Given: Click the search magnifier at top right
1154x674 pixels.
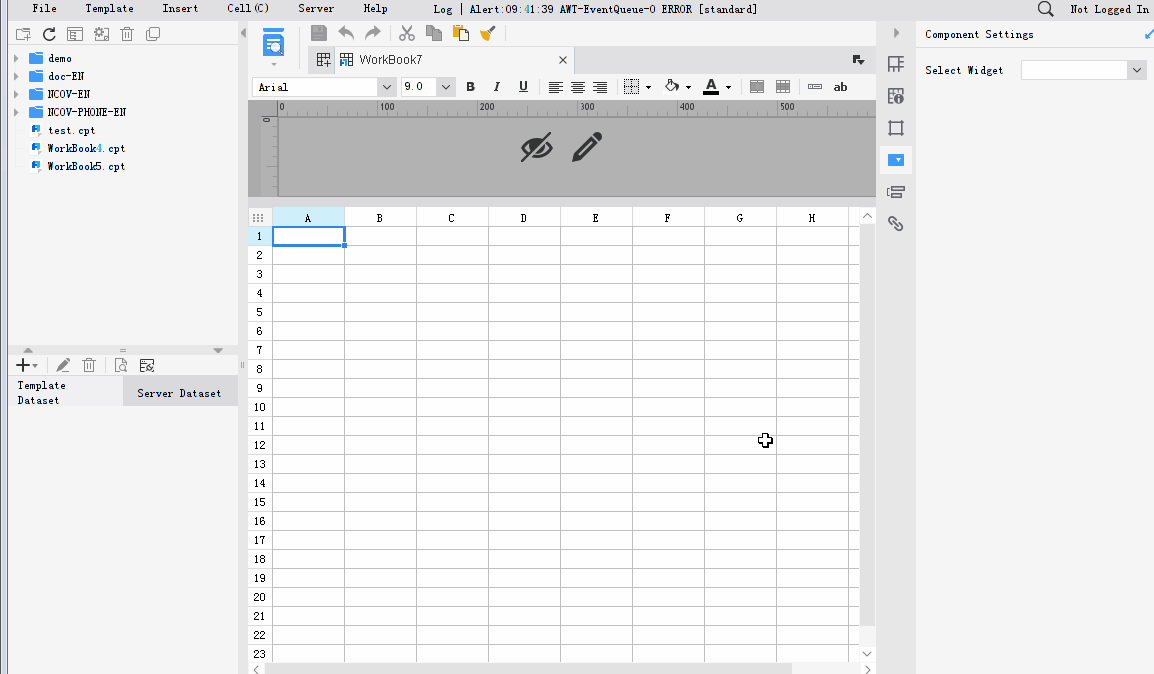Looking at the screenshot, I should (1045, 9).
